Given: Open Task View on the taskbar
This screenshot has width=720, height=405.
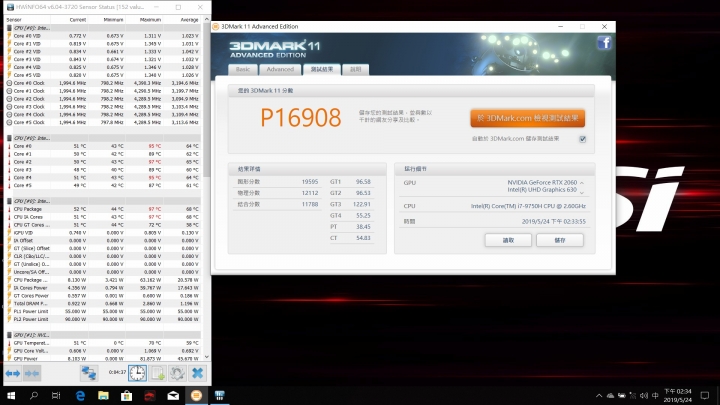Looking at the screenshot, I should tap(56, 396).
